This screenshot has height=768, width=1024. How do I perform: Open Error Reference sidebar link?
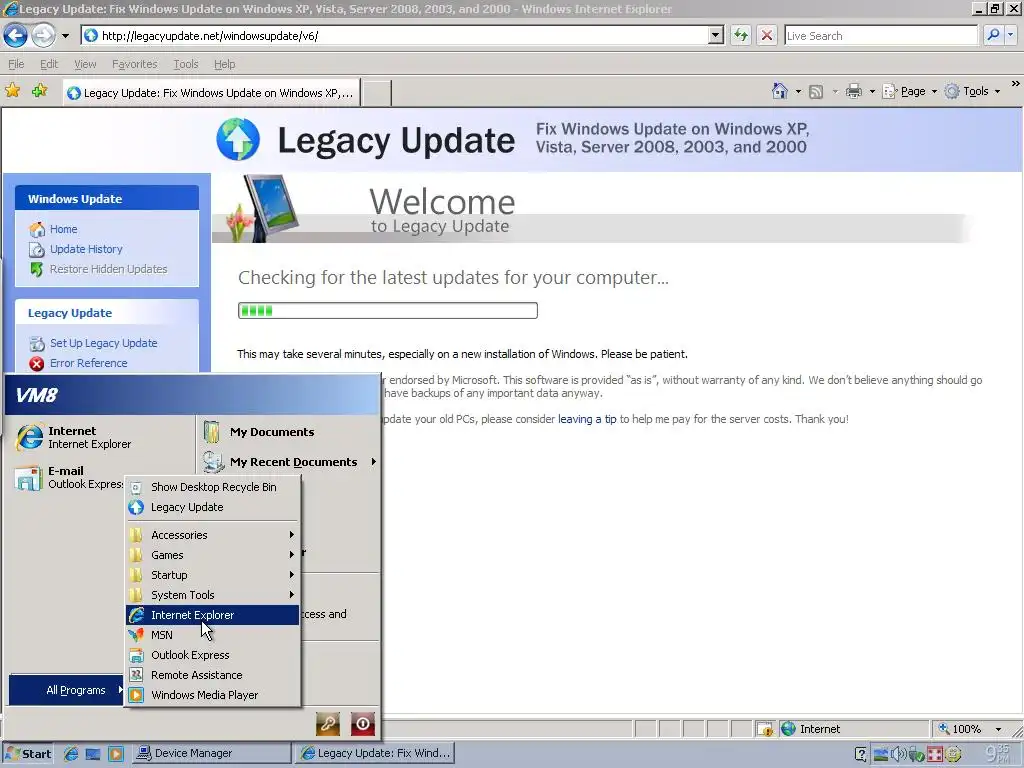pos(88,363)
